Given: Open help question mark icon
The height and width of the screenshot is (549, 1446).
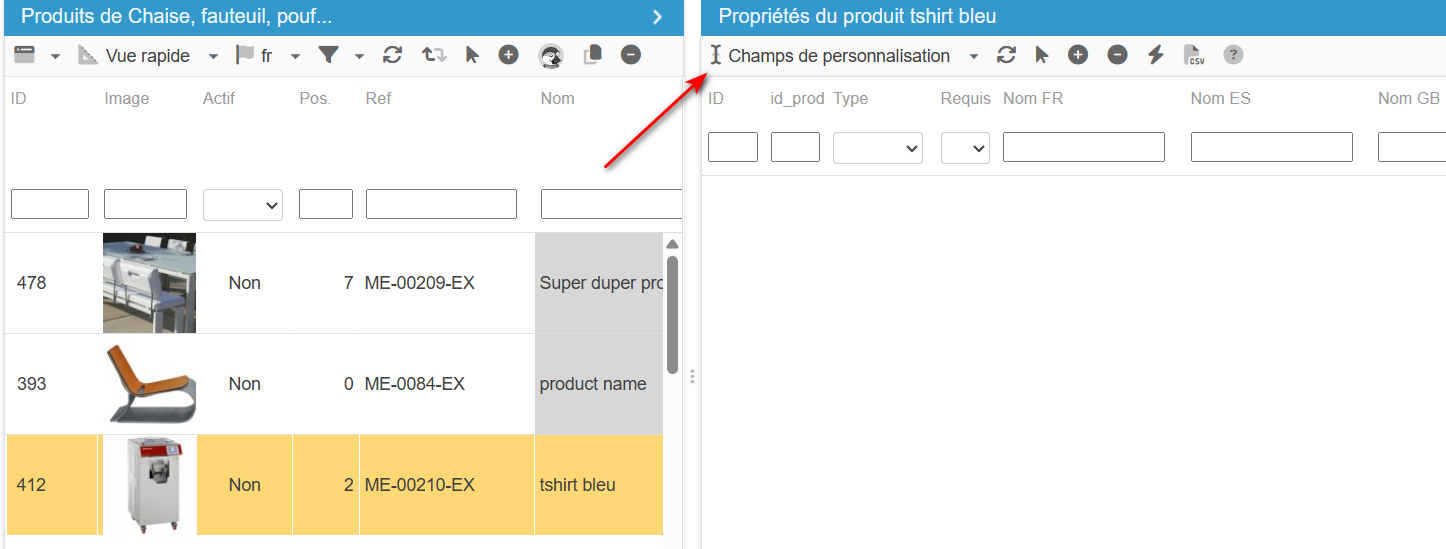Looking at the screenshot, I should pos(1234,55).
